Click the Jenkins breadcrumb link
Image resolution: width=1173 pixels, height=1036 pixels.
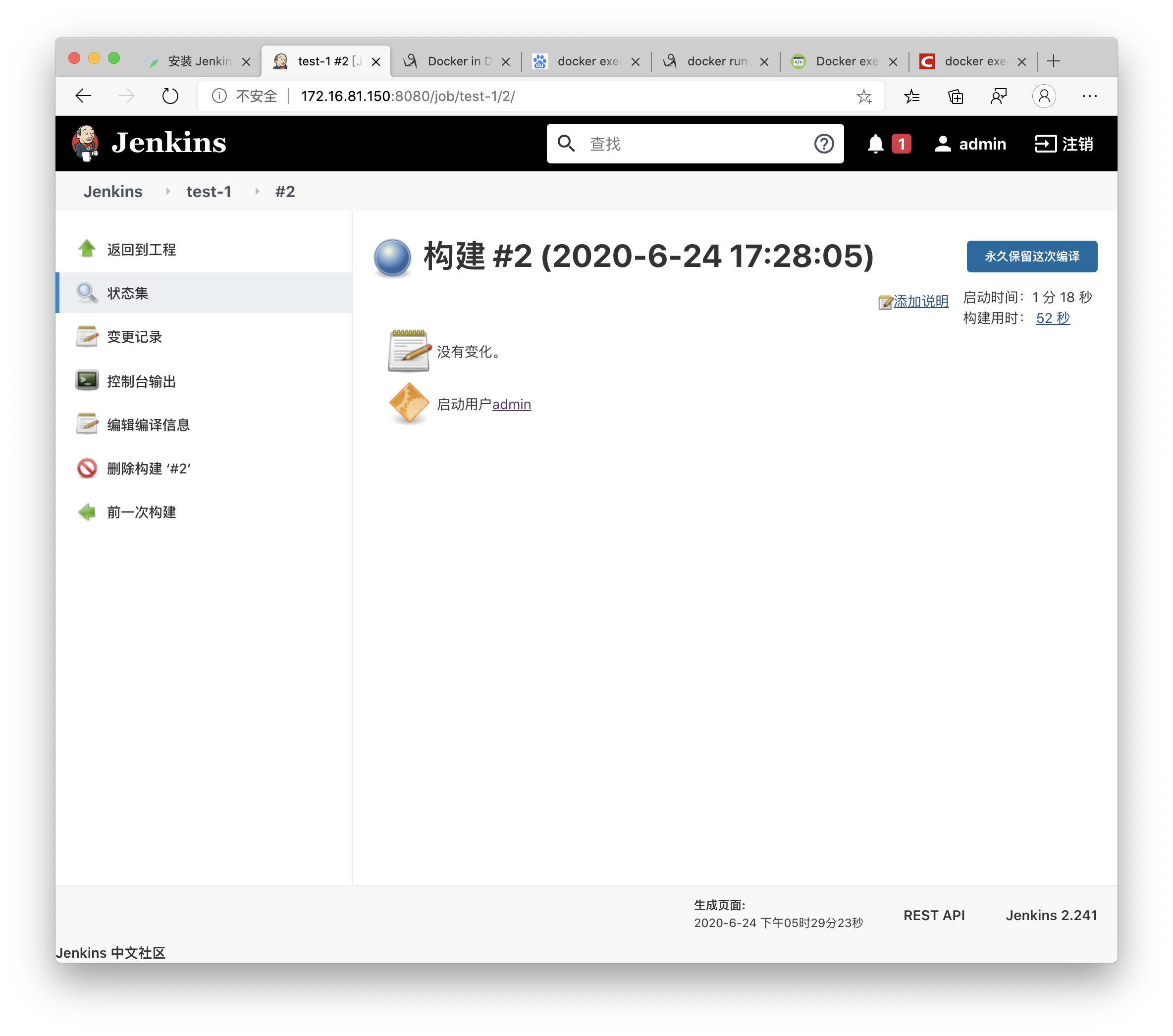pyautogui.click(x=112, y=191)
